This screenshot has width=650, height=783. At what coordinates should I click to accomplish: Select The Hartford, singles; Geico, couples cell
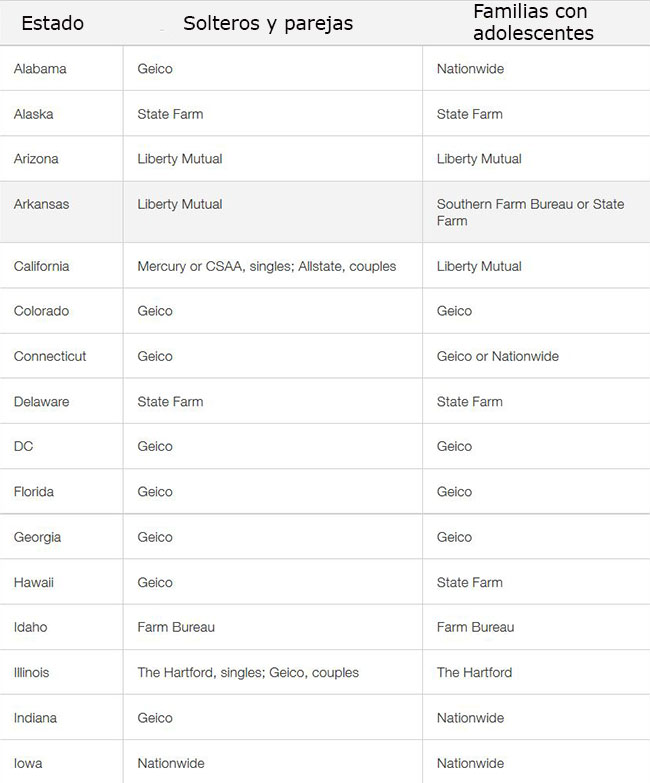[248, 673]
